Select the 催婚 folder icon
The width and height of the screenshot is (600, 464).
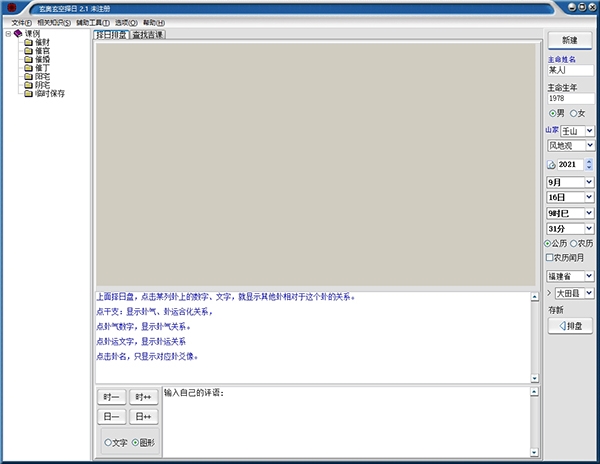pos(28,60)
